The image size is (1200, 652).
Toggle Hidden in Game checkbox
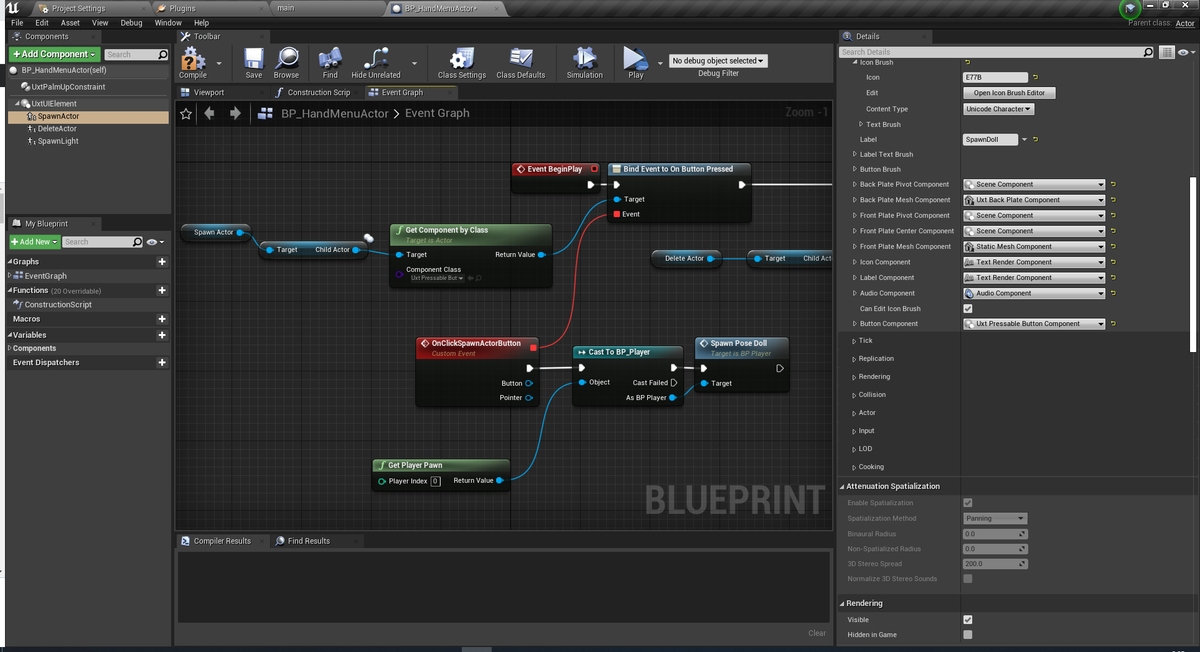coord(967,634)
